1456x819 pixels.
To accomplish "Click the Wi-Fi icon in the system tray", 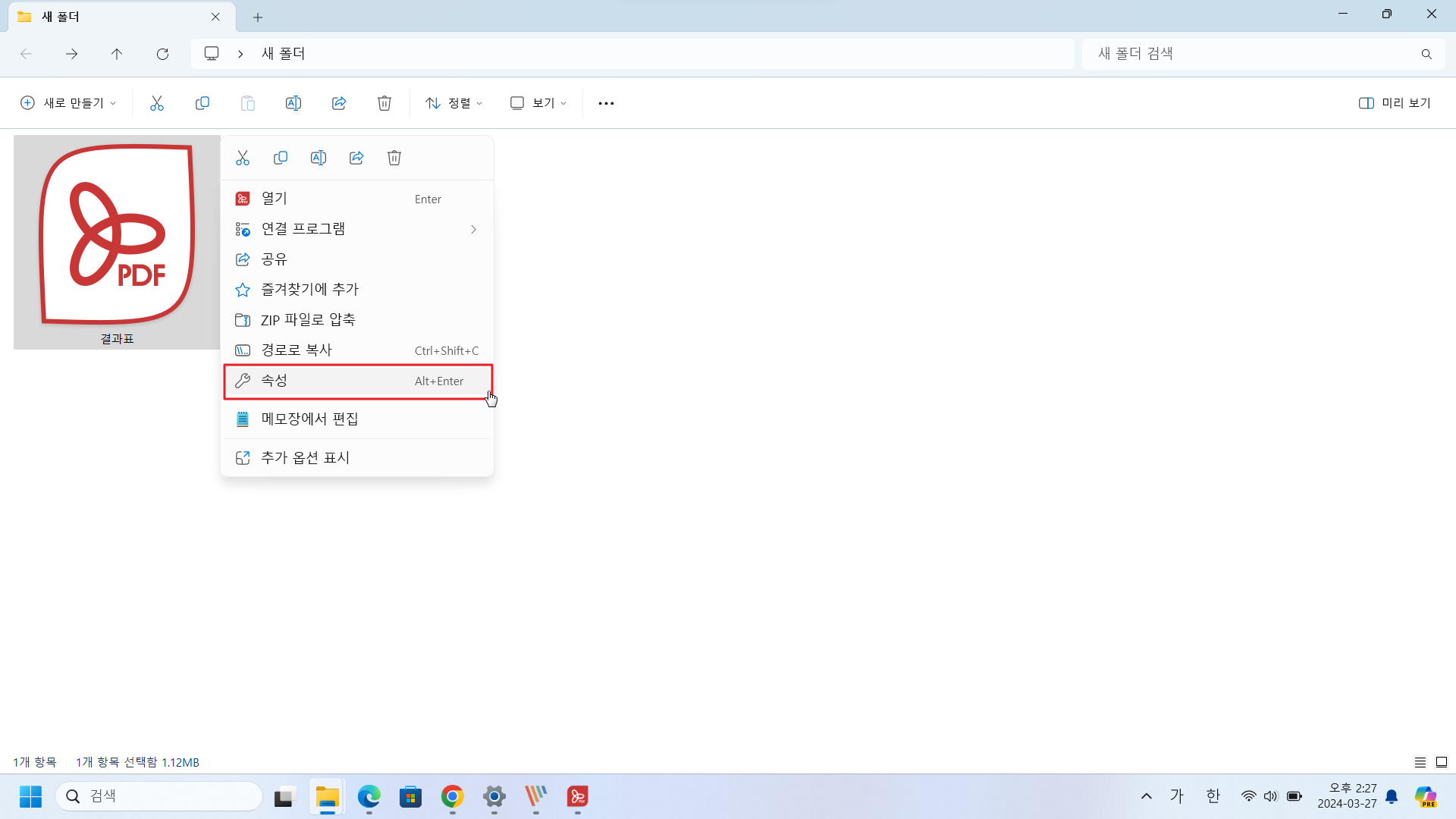I will 1248,796.
